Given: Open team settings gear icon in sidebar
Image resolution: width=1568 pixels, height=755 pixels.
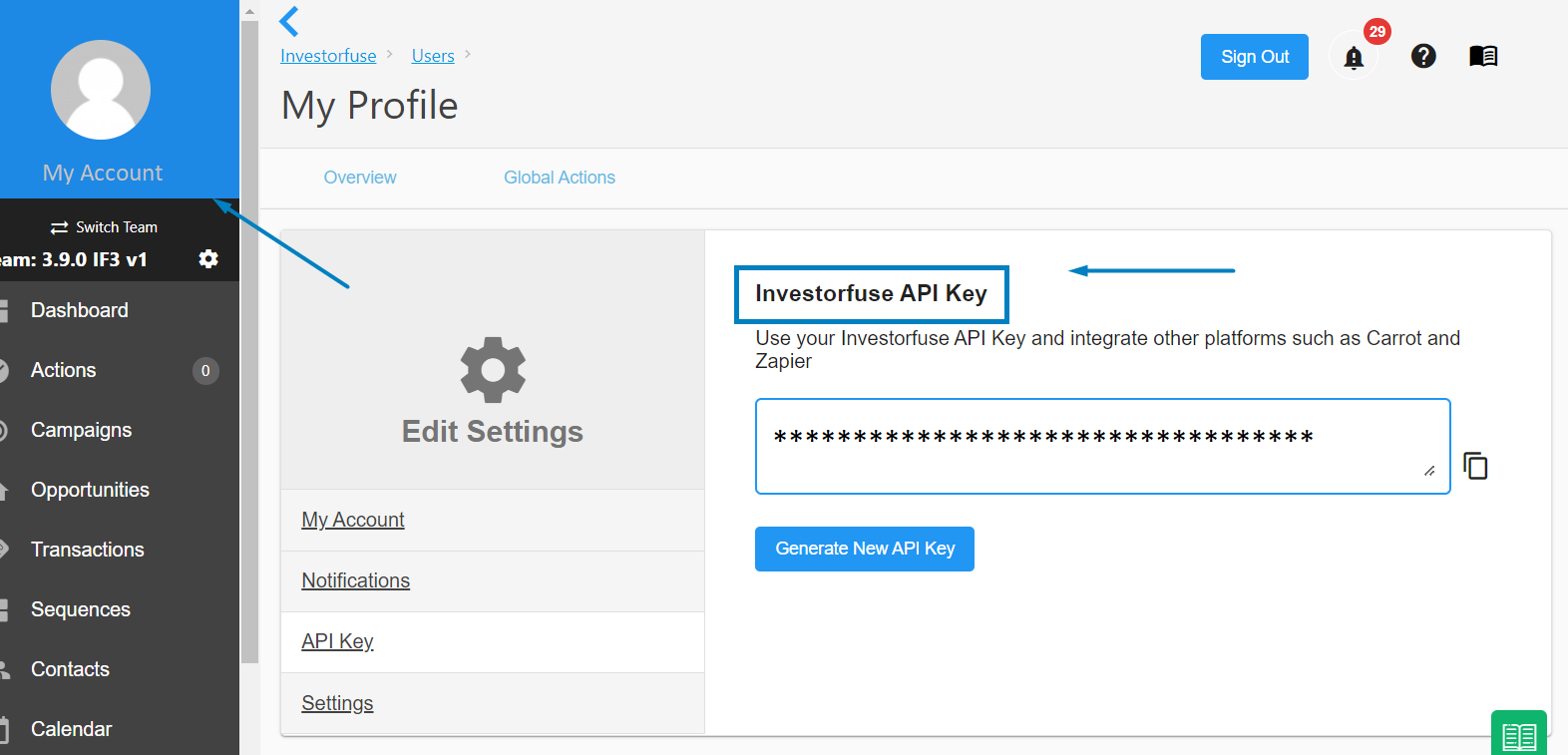Looking at the screenshot, I should point(208,259).
